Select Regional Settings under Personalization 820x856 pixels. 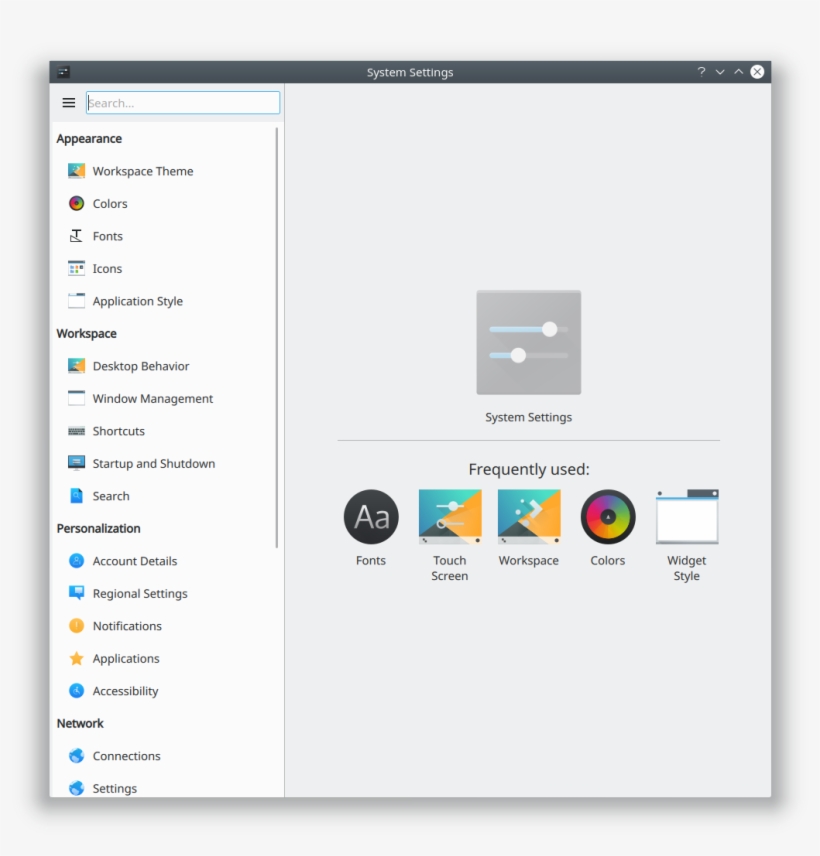[140, 593]
